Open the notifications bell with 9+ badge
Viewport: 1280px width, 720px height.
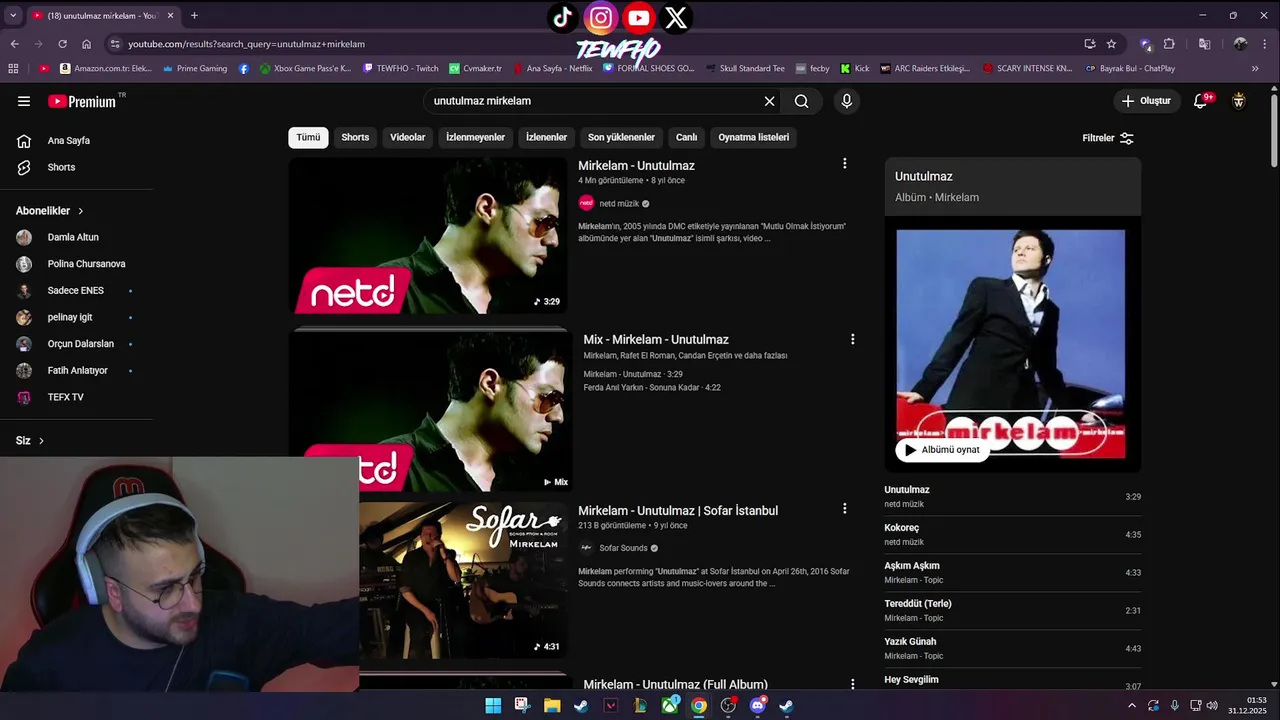point(1201,101)
